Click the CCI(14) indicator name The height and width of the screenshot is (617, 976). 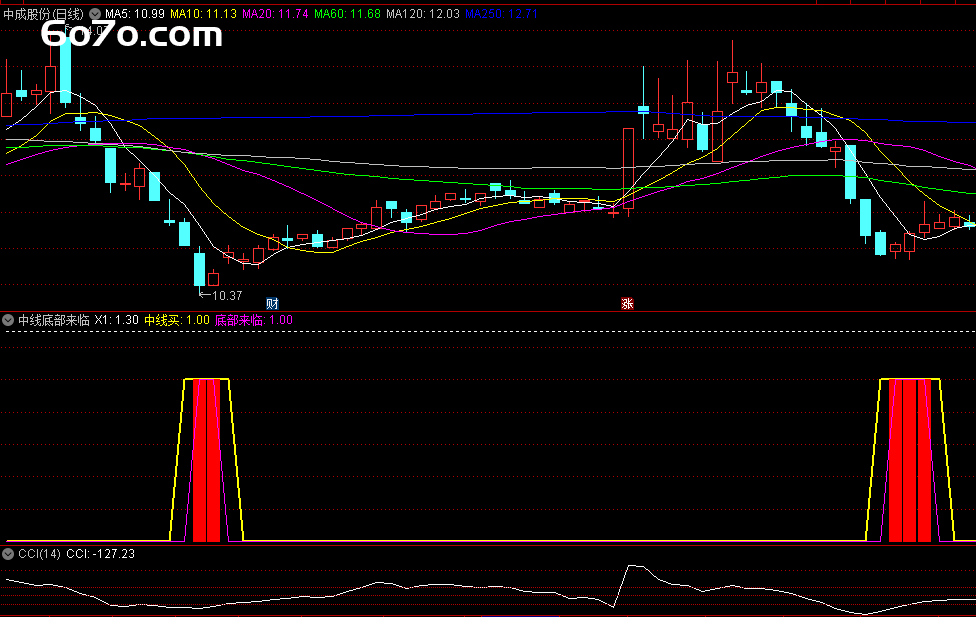click(x=39, y=553)
